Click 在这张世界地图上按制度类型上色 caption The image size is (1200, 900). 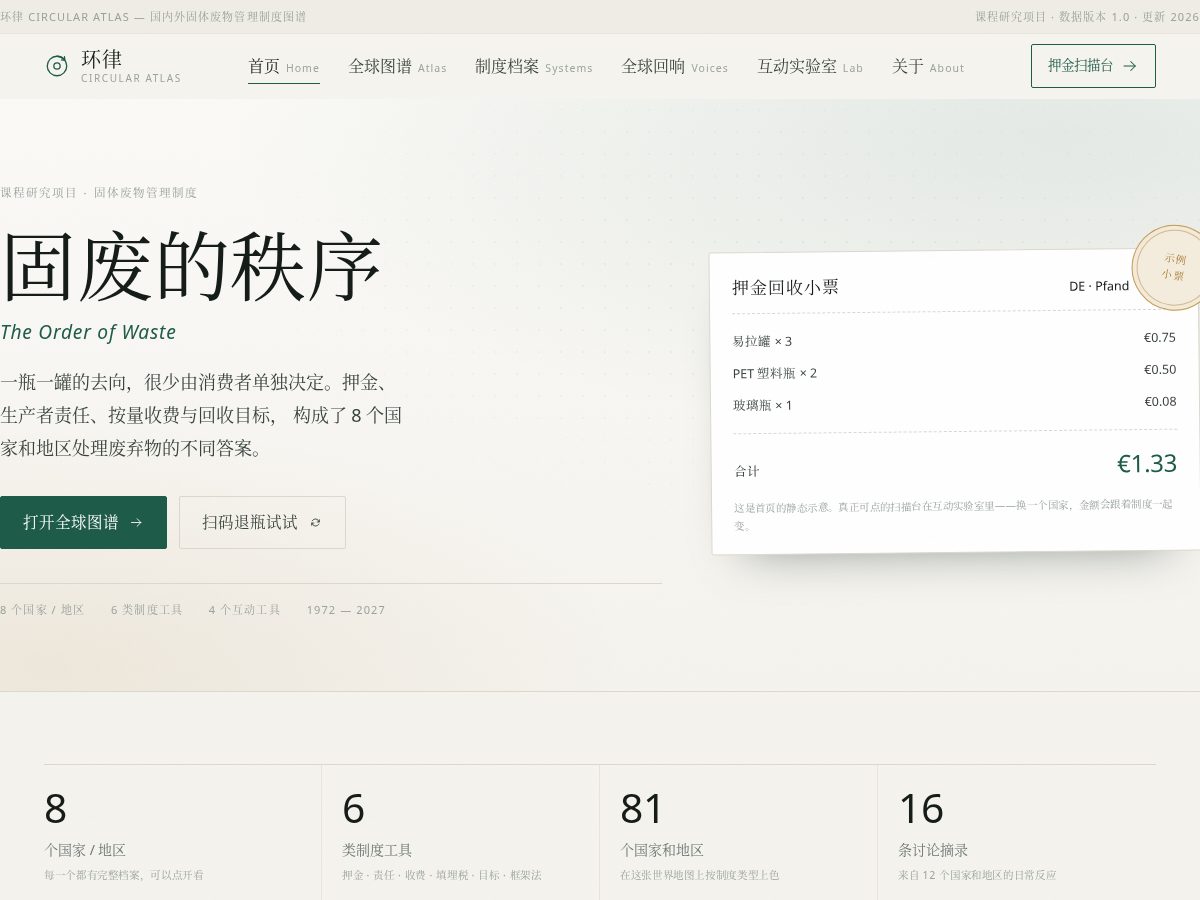click(x=699, y=875)
